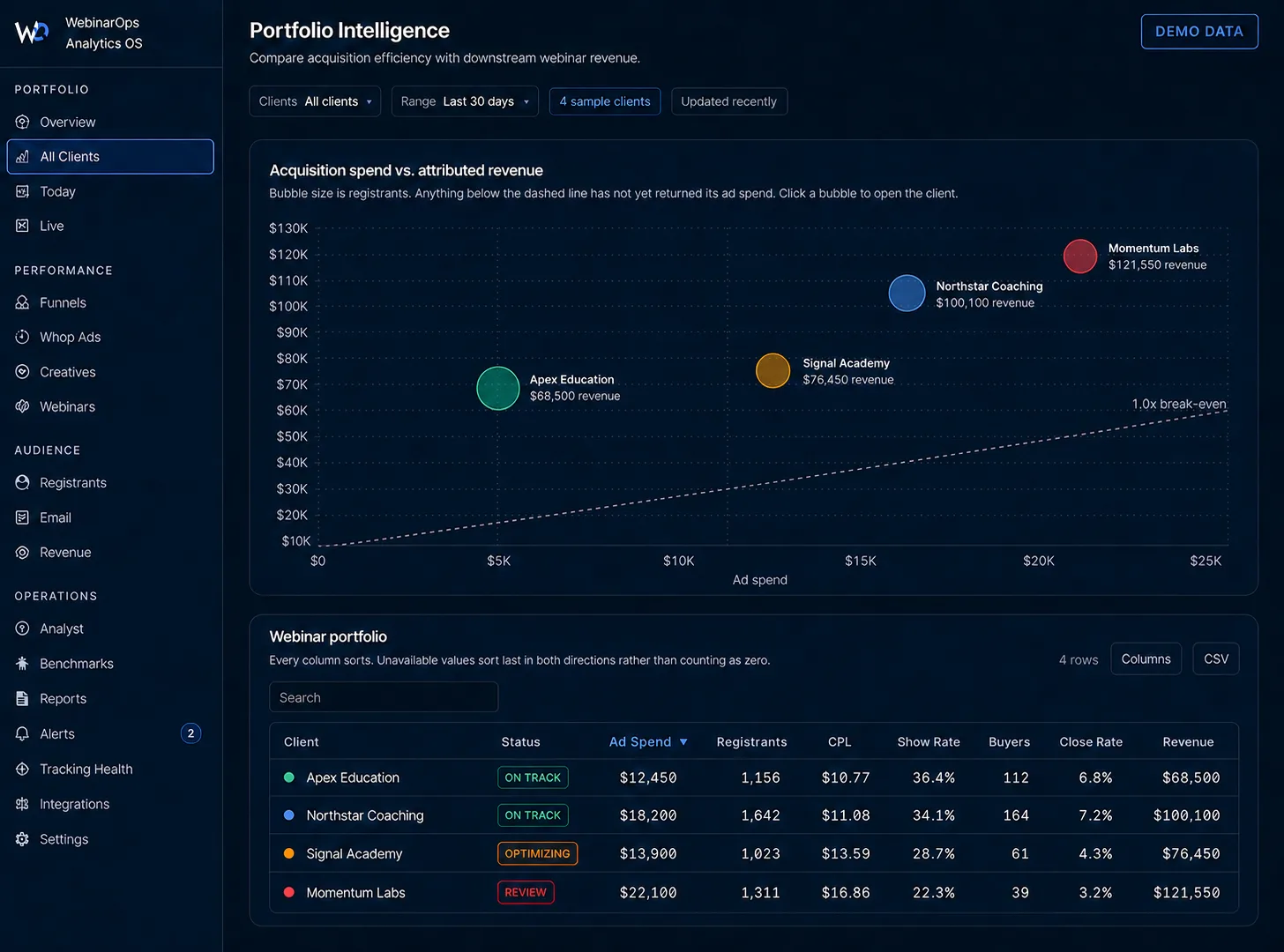This screenshot has height=952, width=1284.
Task: Click the green Apex Education bubble
Action: pyautogui.click(x=498, y=388)
